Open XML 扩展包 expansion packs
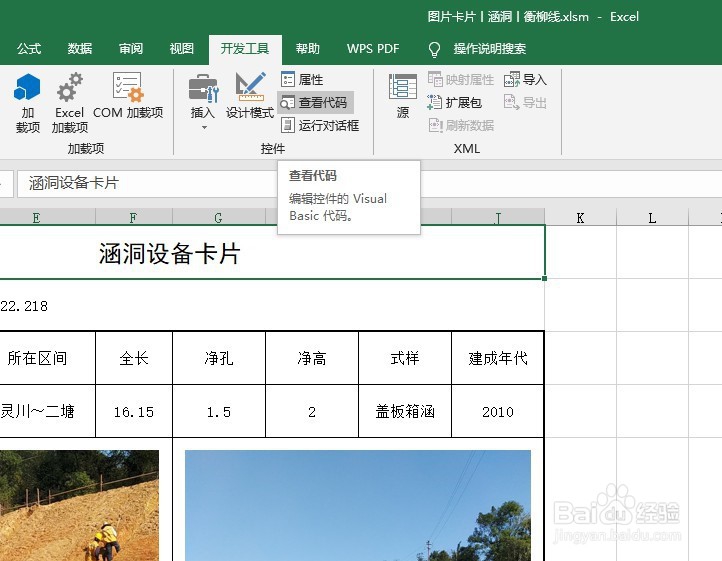722x561 pixels. pyautogui.click(x=455, y=102)
